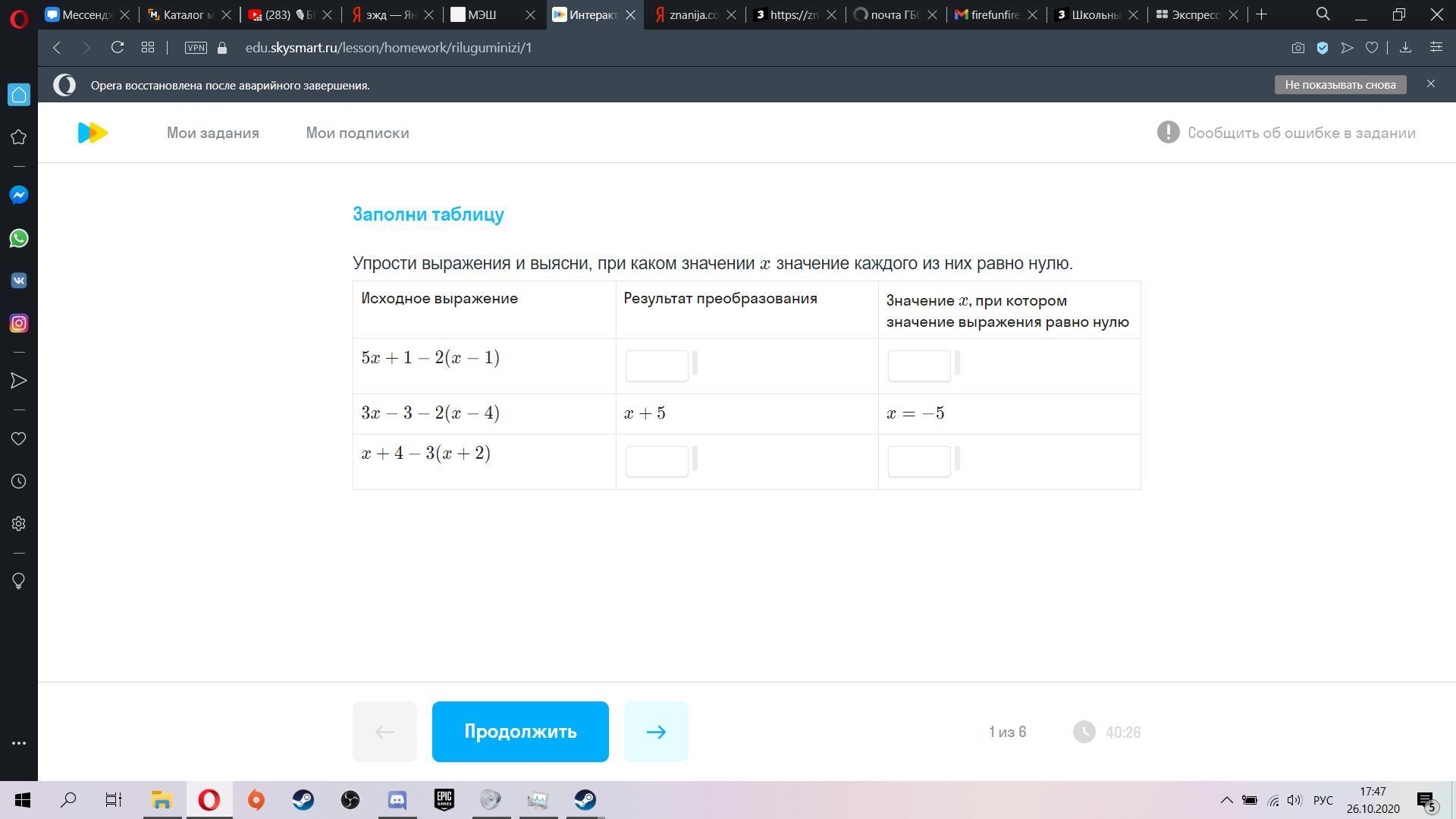This screenshot has width=1456, height=819.
Task: Expand the system tray hidden icons
Action: click(1225, 800)
